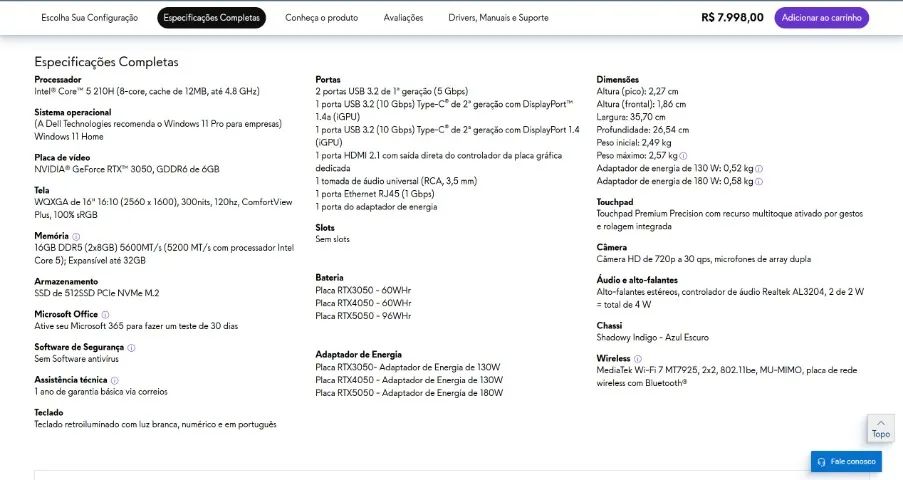Click the Adicionar ao carrinho button

pyautogui.click(x=821, y=18)
